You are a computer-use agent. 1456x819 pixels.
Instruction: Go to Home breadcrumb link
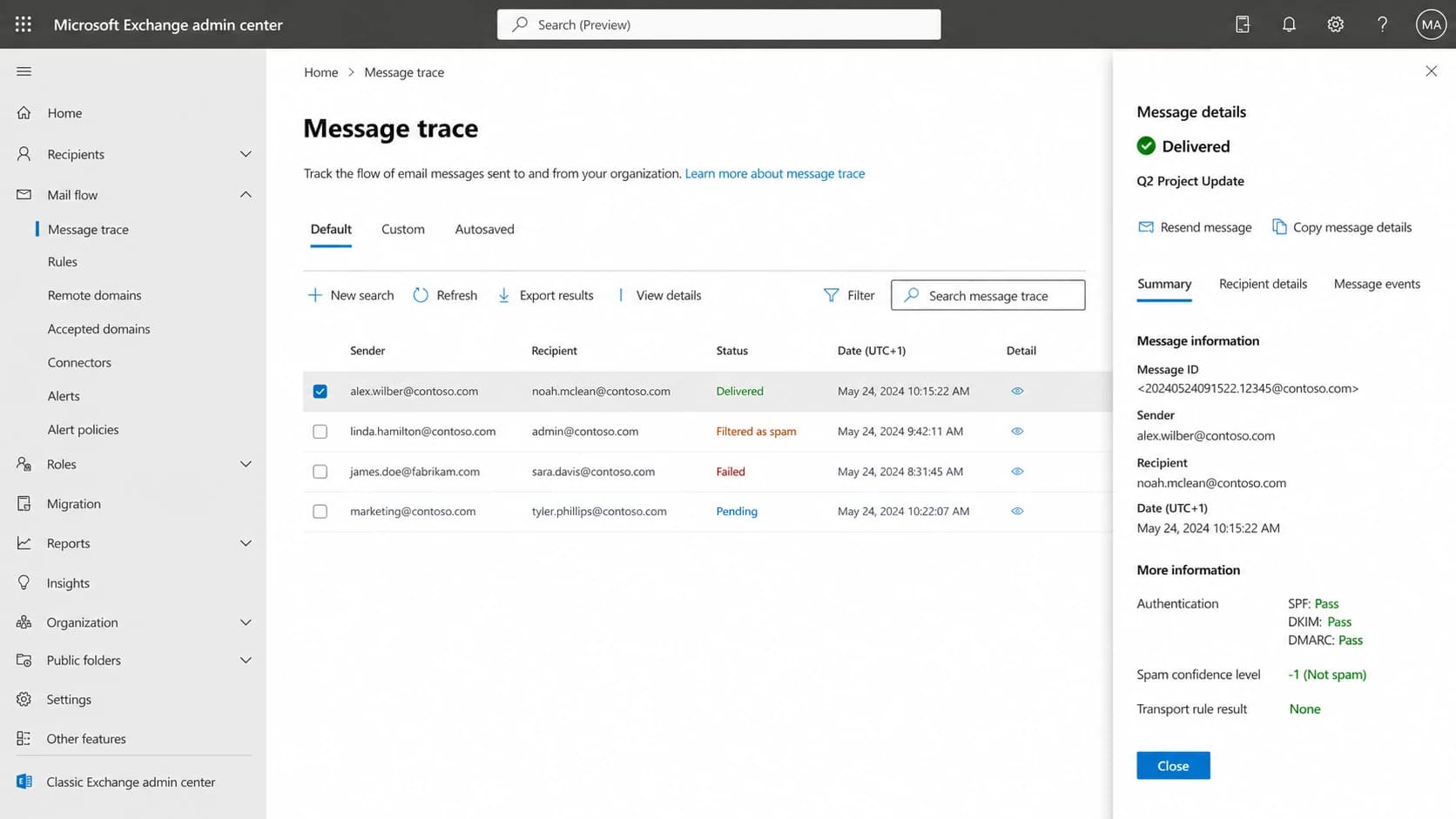click(320, 72)
